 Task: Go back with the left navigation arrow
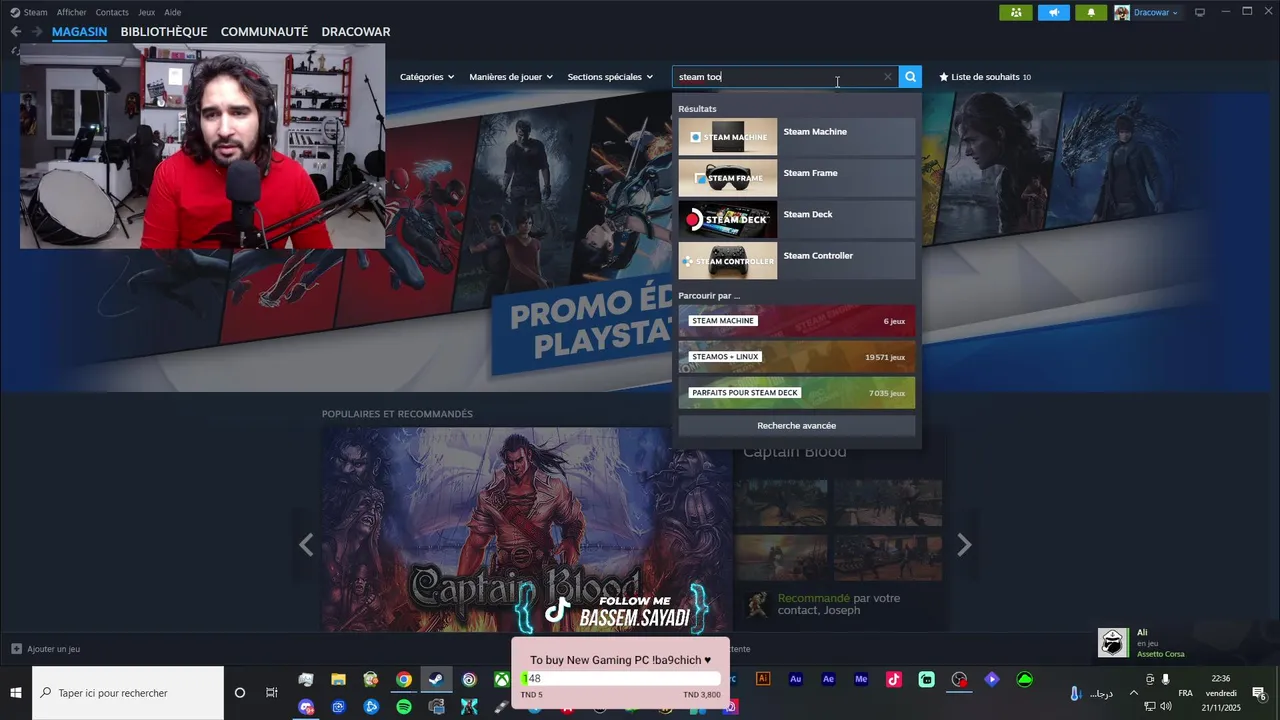pyautogui.click(x=15, y=32)
